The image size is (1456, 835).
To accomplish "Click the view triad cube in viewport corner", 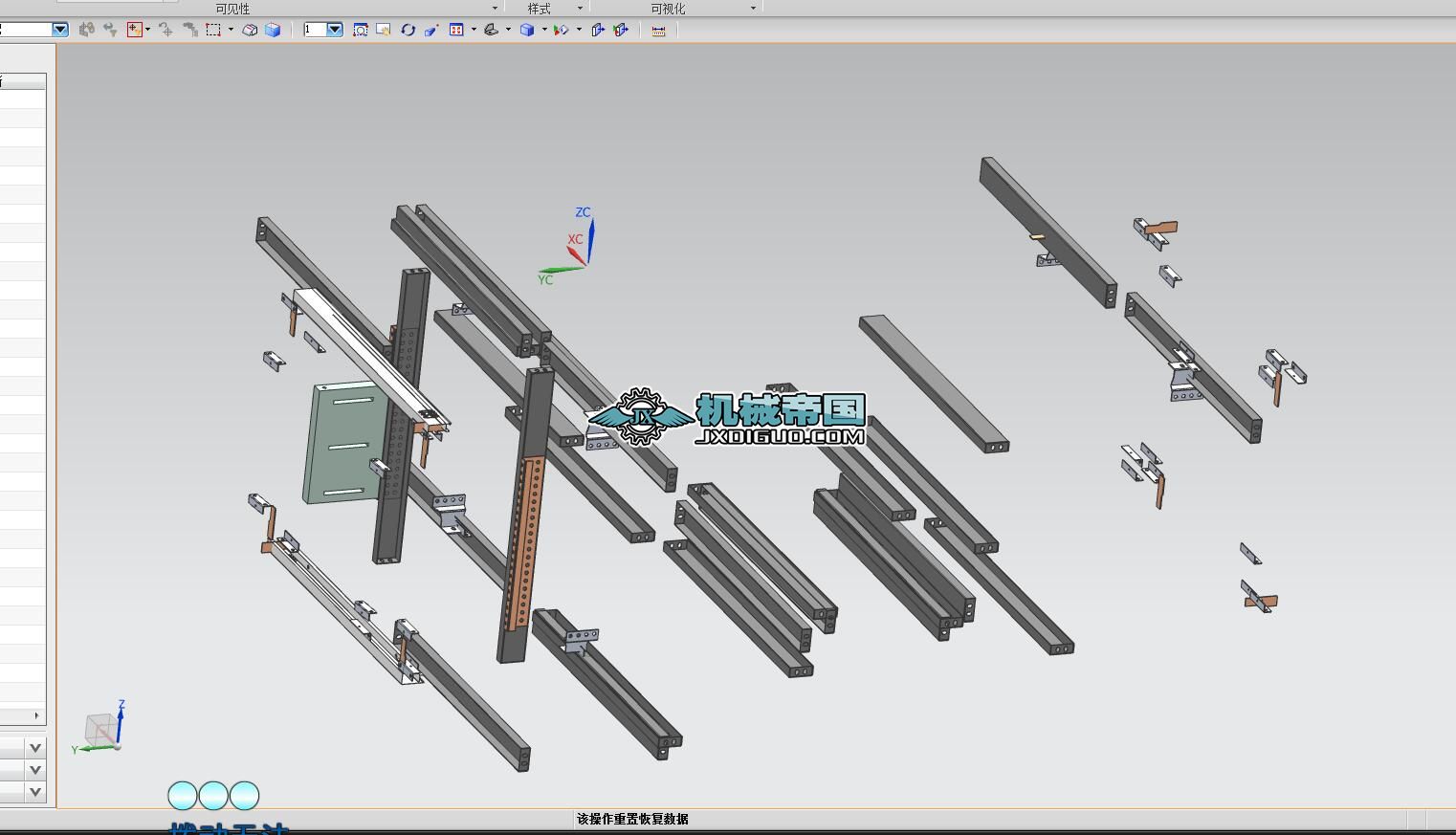I will coord(99,729).
